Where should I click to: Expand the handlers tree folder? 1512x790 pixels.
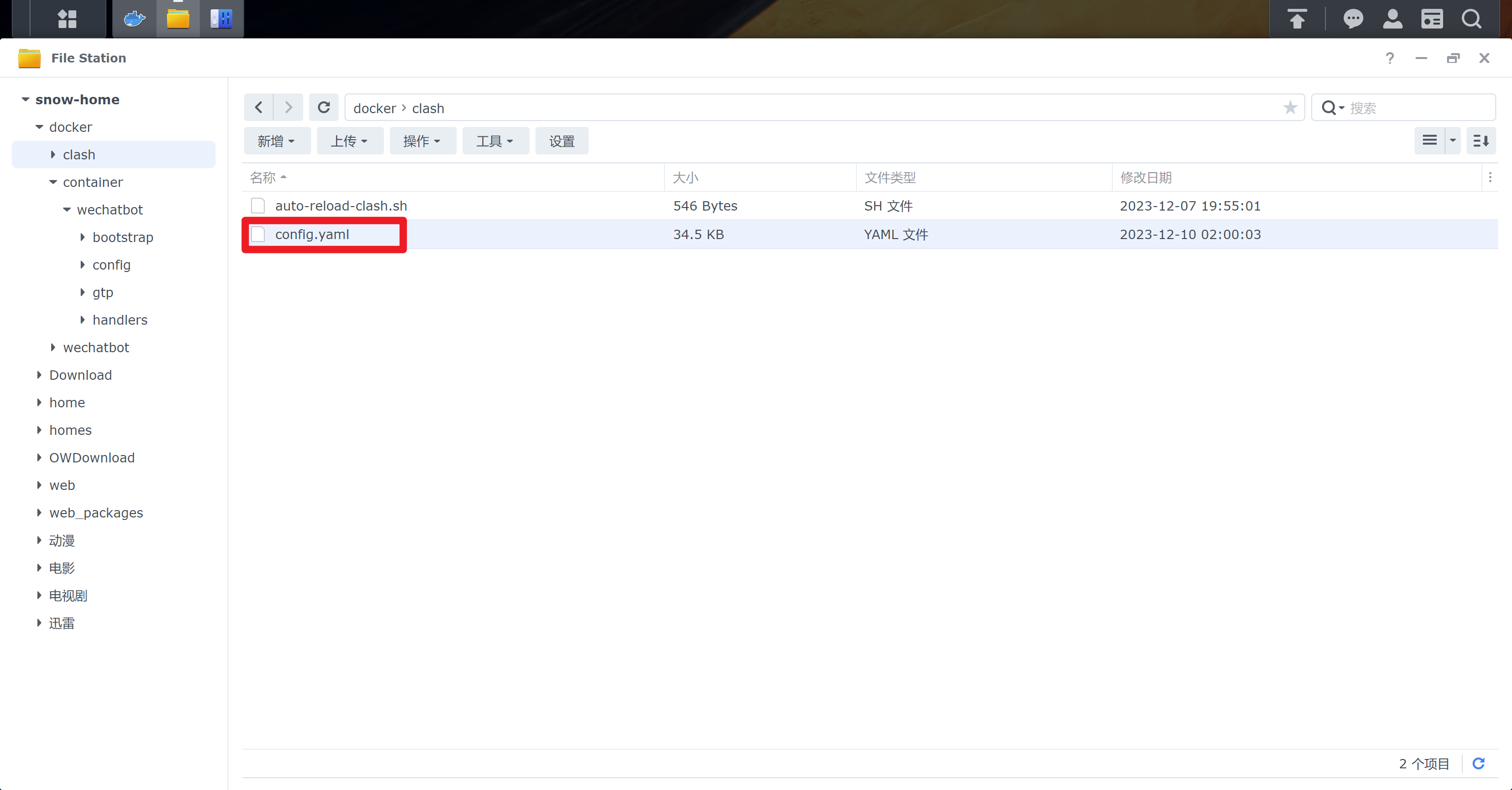click(82, 320)
